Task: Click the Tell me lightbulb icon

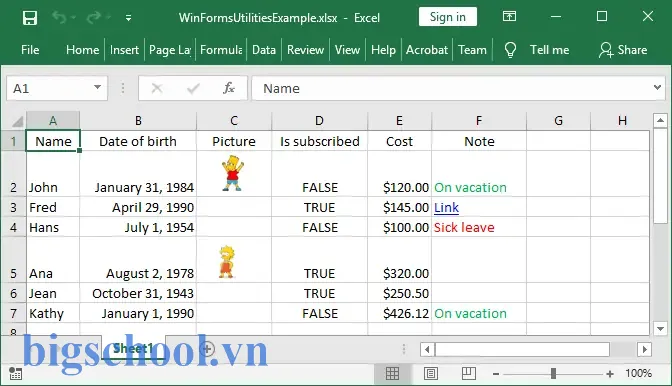Action: 510,50
